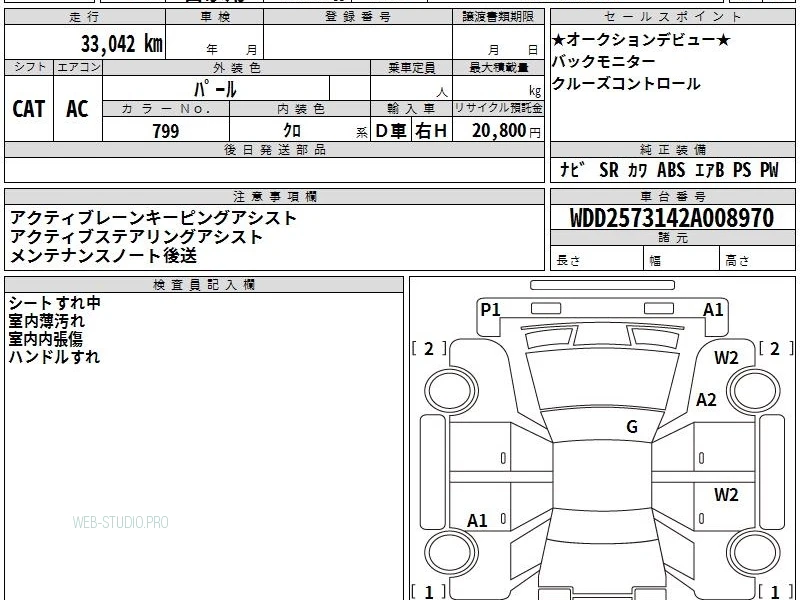This screenshot has width=800, height=600.
Task: Select the 注意事項欄 header
Action: click(x=274, y=196)
